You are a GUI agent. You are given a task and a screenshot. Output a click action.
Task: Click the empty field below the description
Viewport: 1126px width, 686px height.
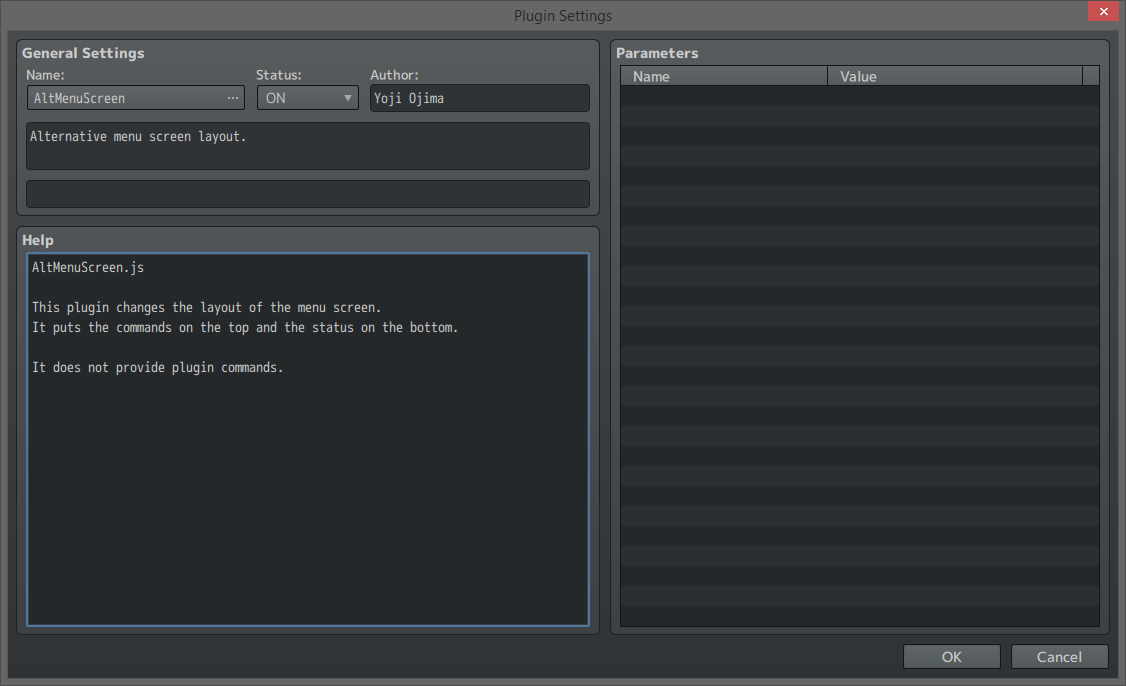[x=307, y=193]
